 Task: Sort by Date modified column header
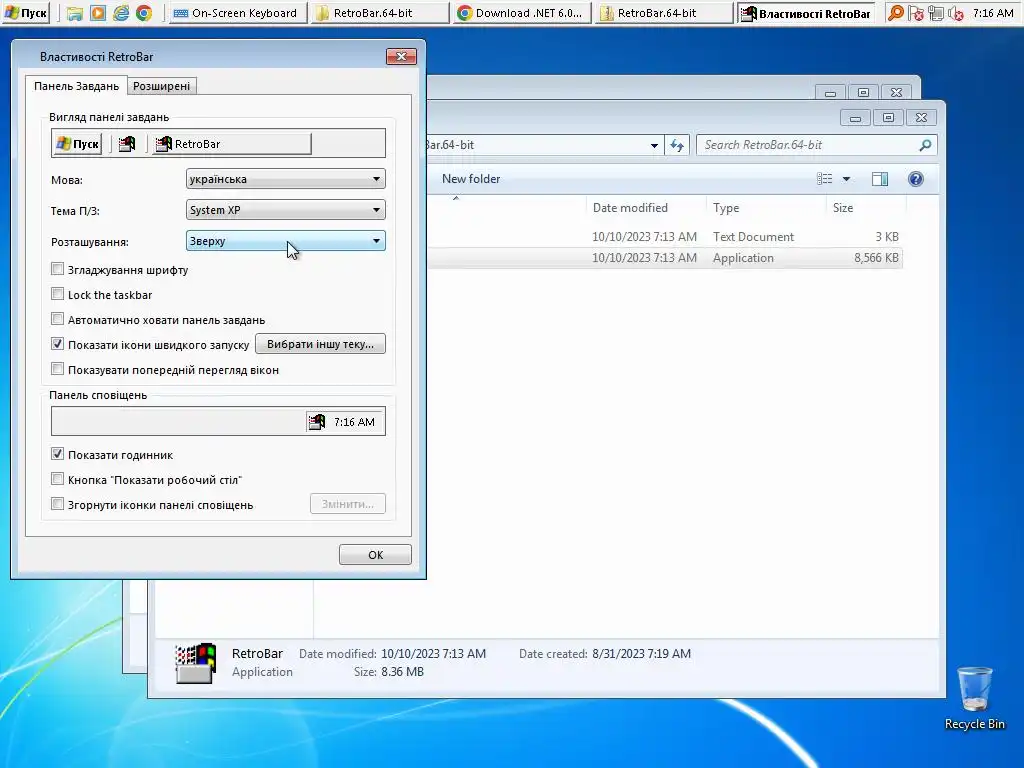(630, 208)
